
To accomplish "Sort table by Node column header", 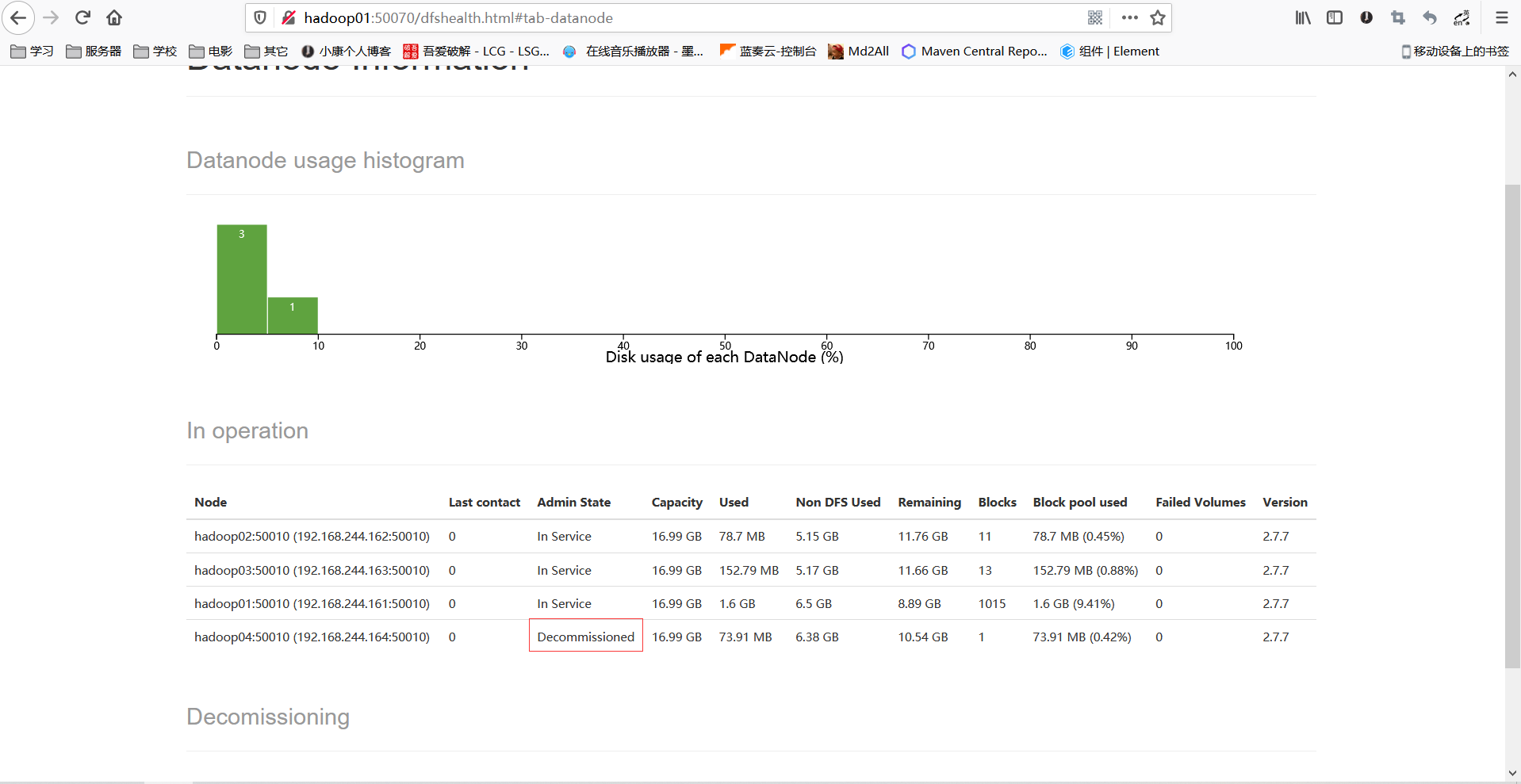I will (x=211, y=503).
